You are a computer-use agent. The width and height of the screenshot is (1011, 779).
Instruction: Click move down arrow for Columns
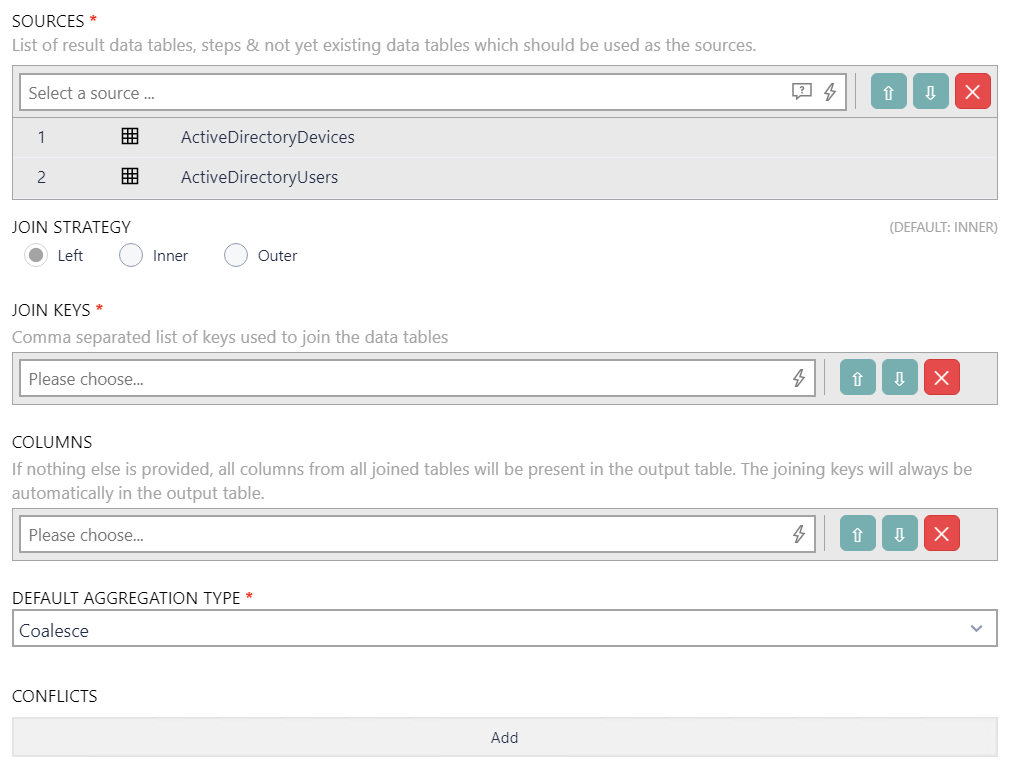click(x=899, y=535)
